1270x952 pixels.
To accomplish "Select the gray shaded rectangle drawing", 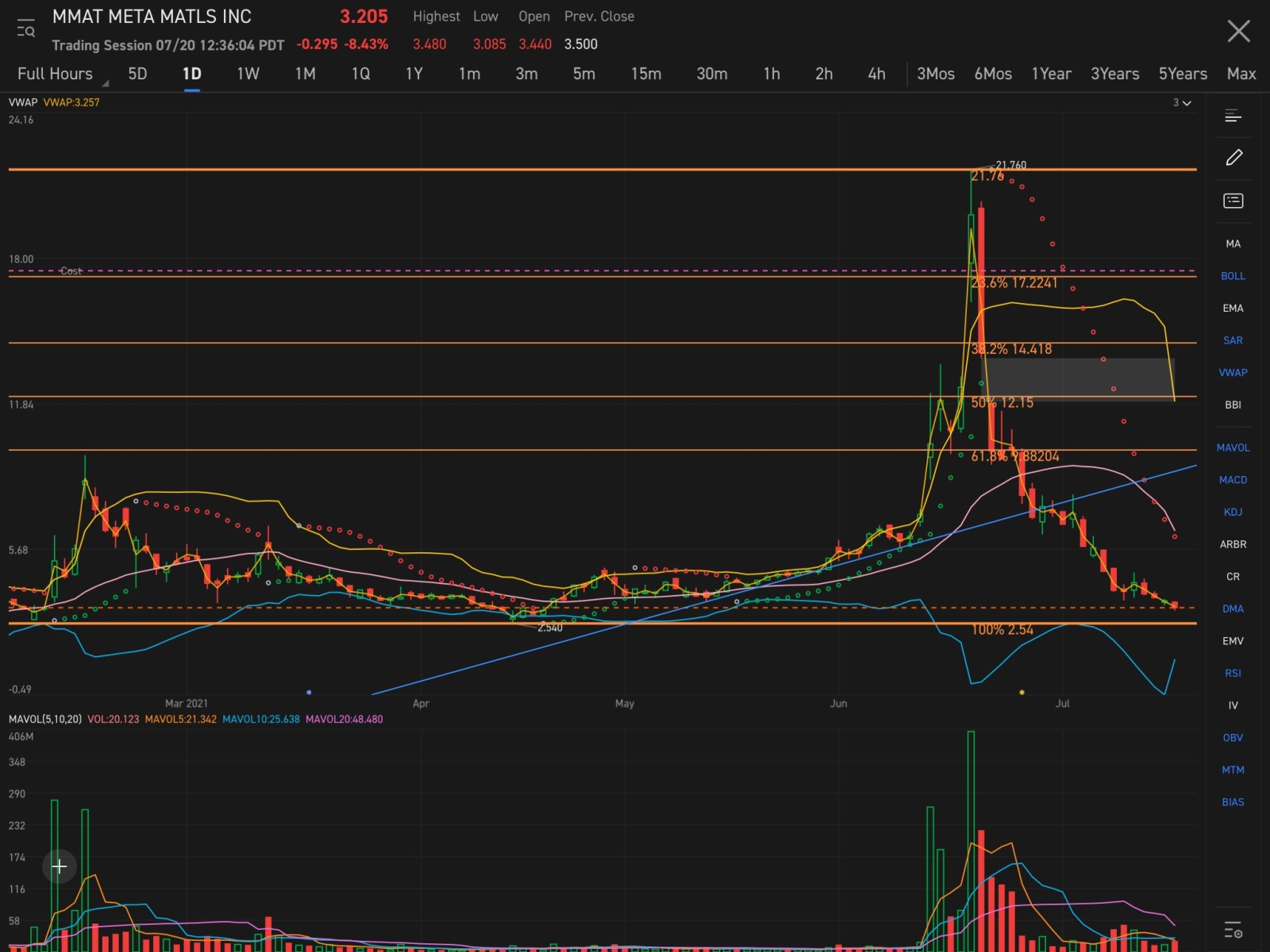I will (x=1079, y=378).
